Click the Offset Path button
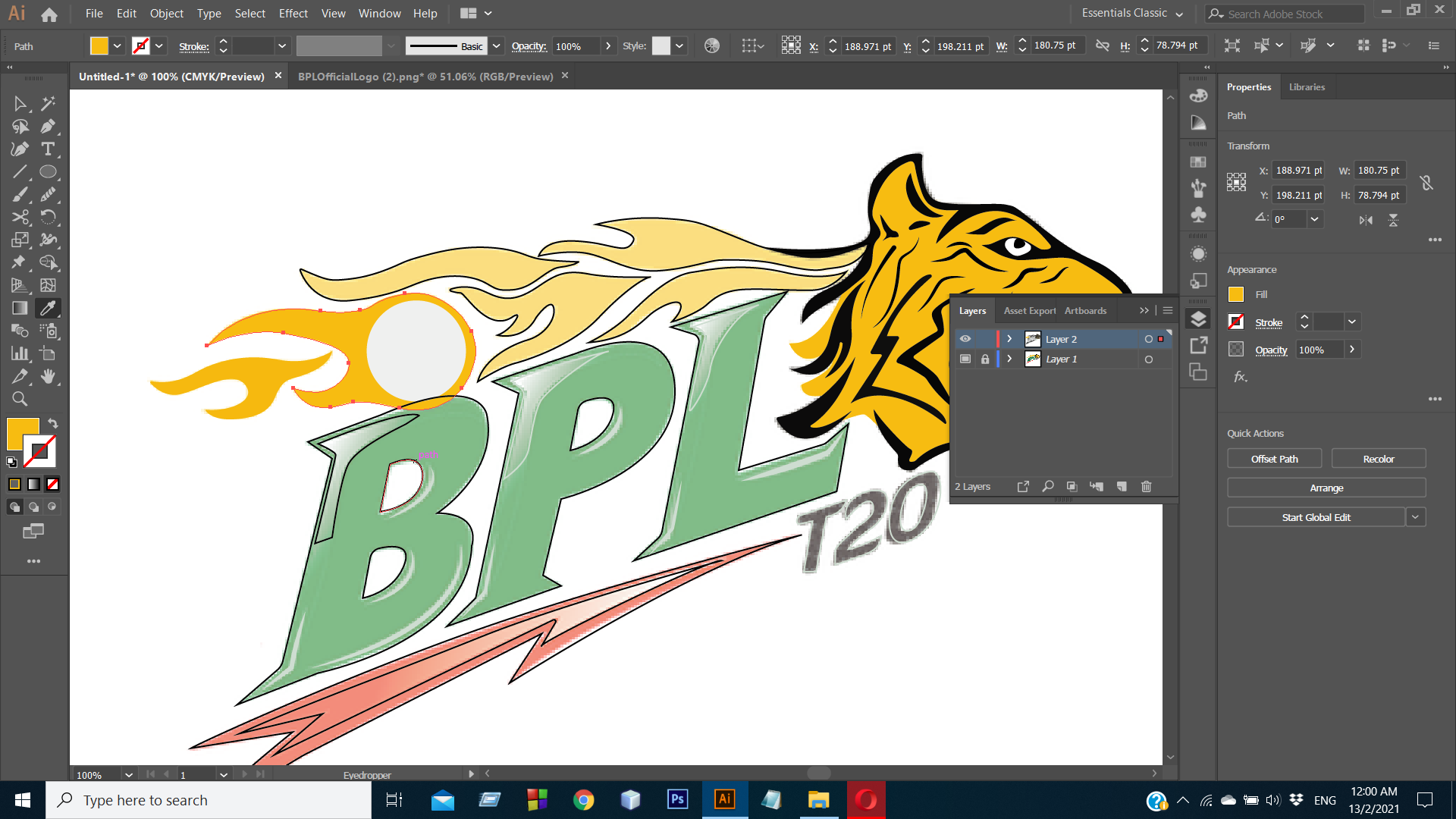 pyautogui.click(x=1274, y=459)
